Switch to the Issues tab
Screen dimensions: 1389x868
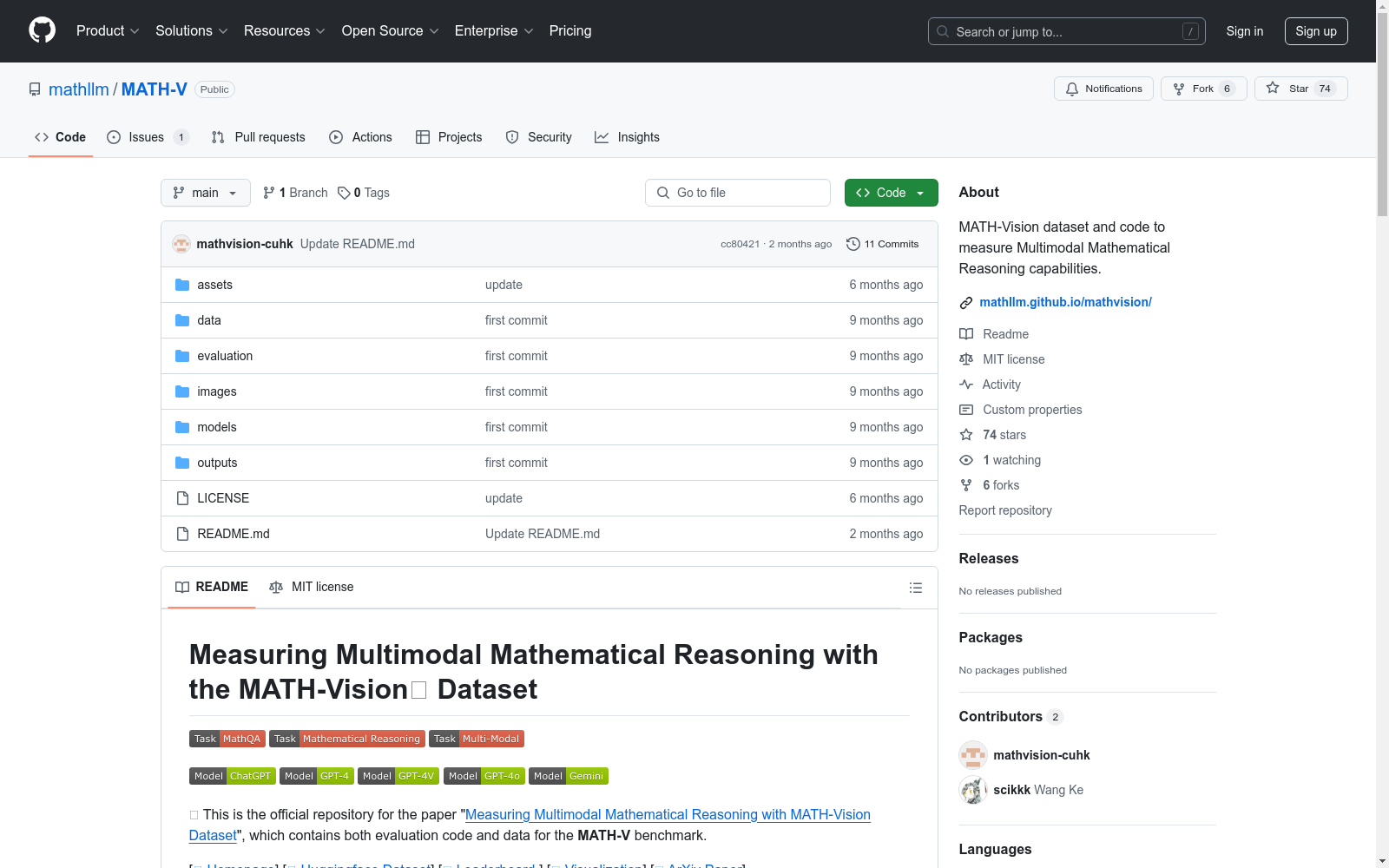[147, 137]
